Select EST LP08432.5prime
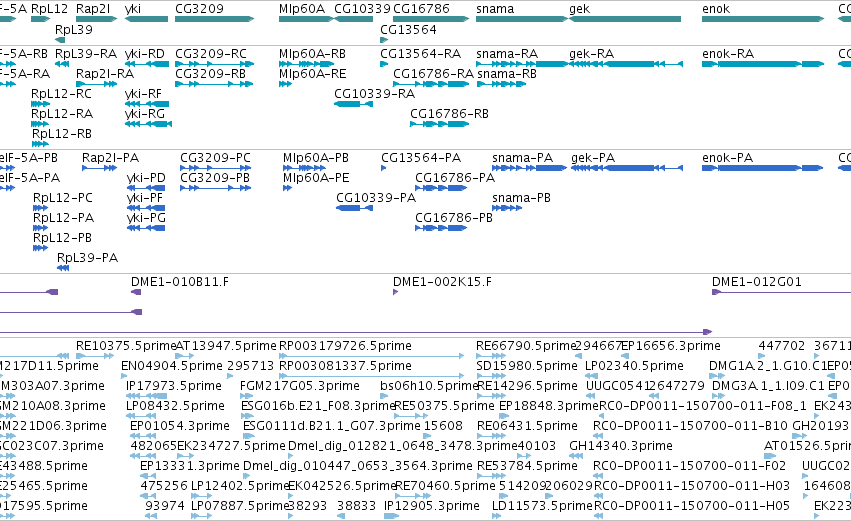Viewport: 851px width, 521px height. point(175,406)
